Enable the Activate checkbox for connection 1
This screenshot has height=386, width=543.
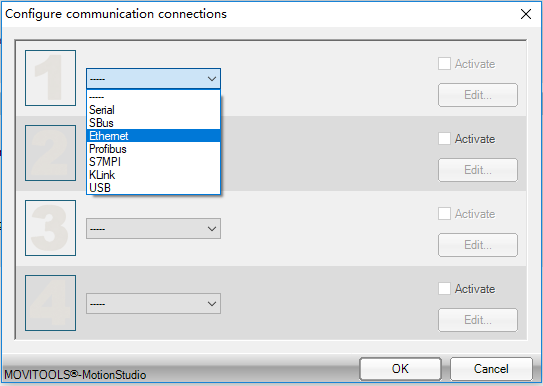pyautogui.click(x=444, y=64)
